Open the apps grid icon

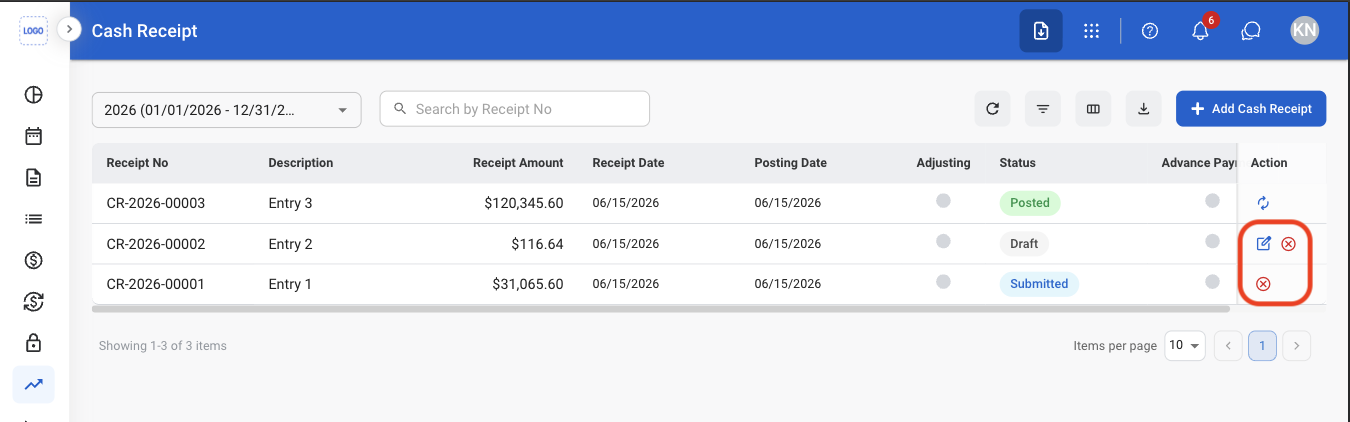pyautogui.click(x=1092, y=31)
